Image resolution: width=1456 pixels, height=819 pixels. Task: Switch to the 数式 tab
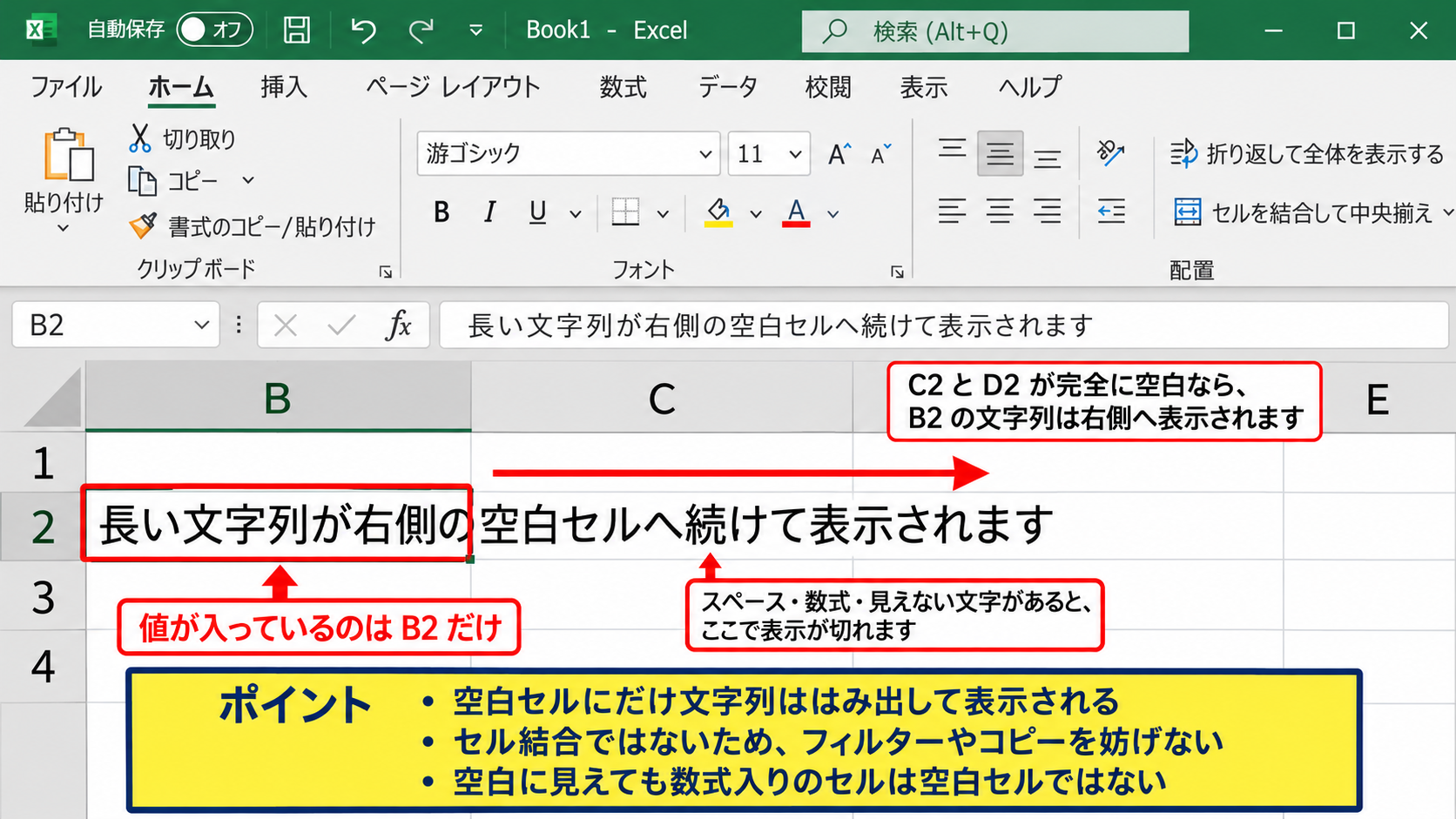pos(623,87)
